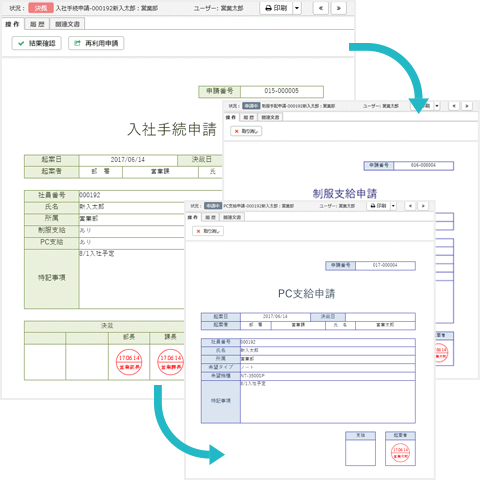This screenshot has width=480, height=480.
Task: Switch to the 関連文書 tab in the top window
Action: click(x=67, y=24)
